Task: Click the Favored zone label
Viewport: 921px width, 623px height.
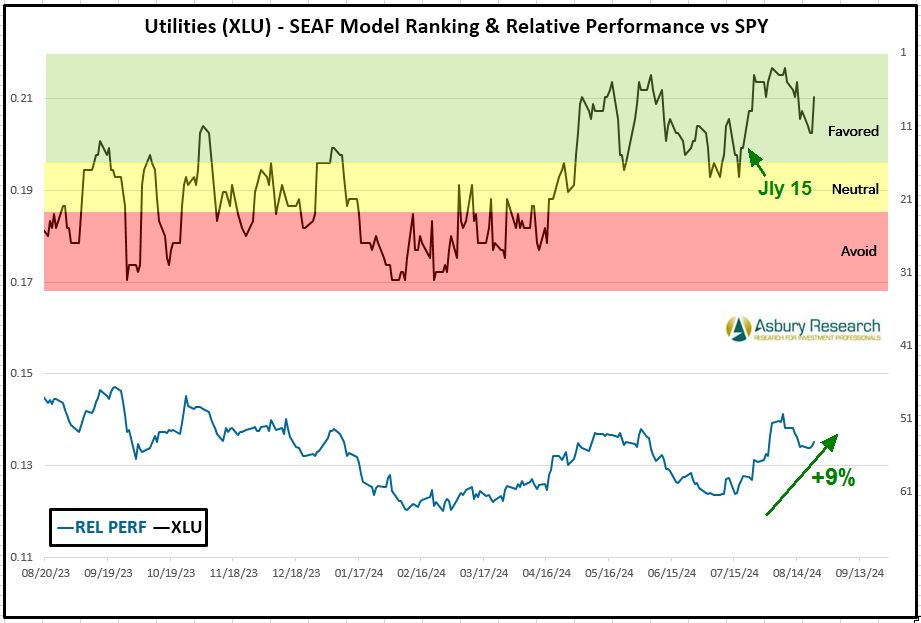Action: (x=852, y=131)
